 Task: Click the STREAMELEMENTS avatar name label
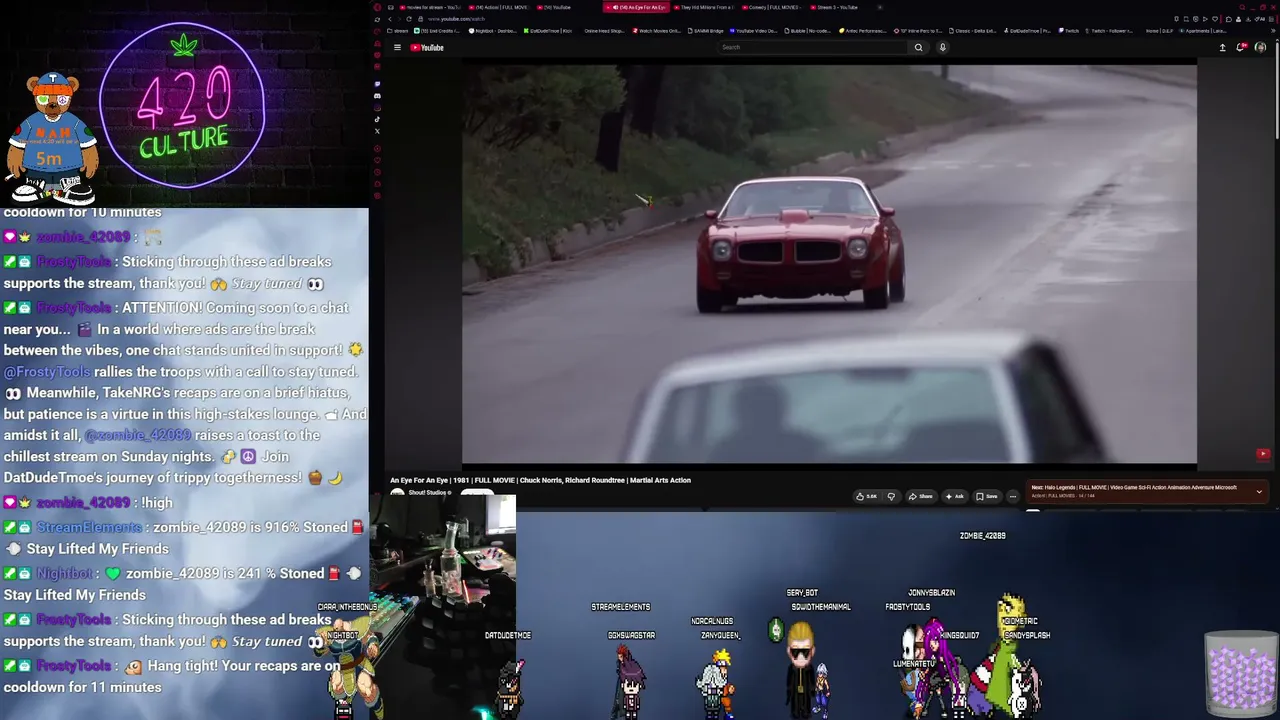(620, 607)
